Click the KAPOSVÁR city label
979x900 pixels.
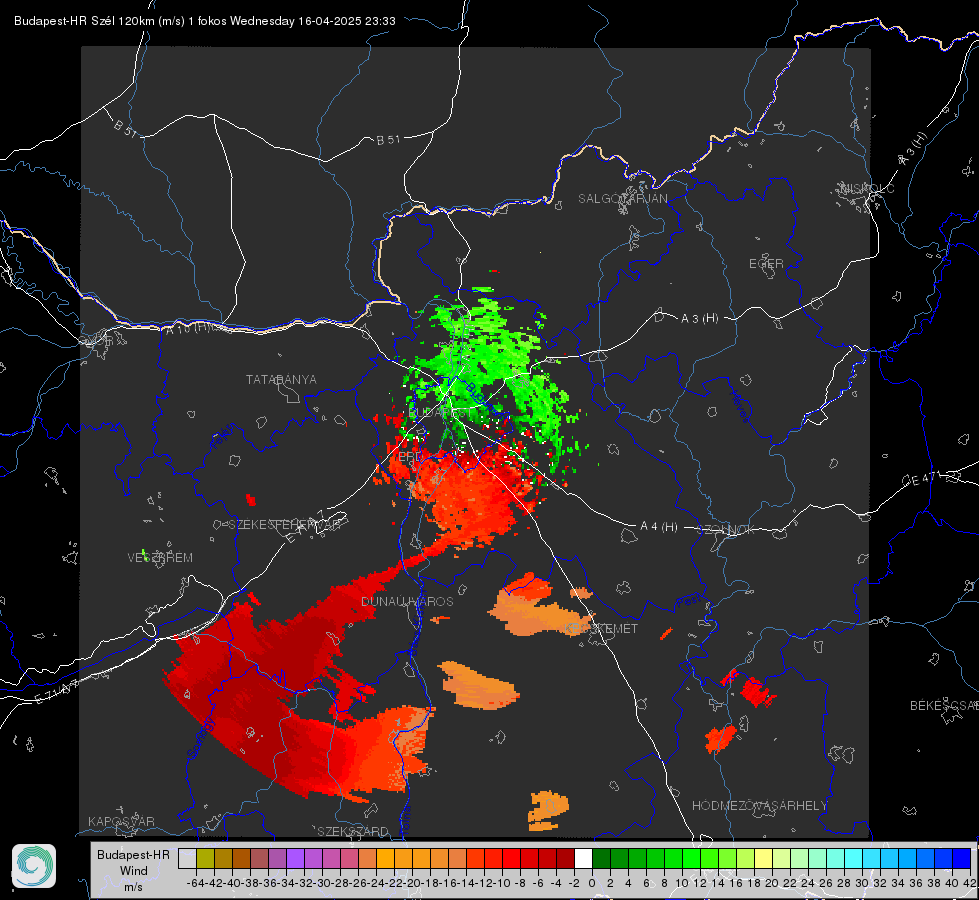pos(121,821)
